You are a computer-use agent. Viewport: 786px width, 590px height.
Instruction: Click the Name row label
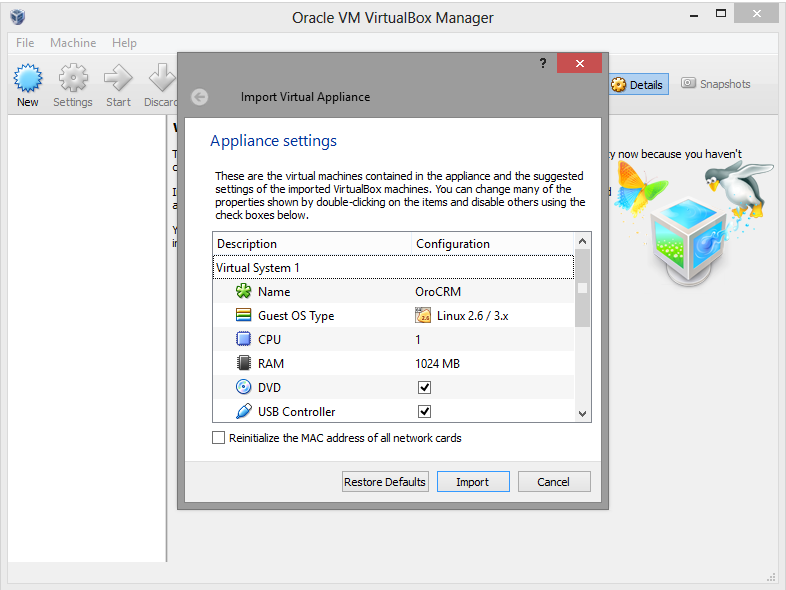(274, 292)
